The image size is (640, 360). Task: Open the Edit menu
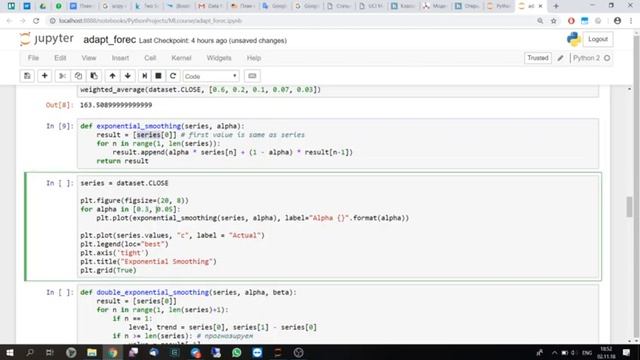[60, 58]
